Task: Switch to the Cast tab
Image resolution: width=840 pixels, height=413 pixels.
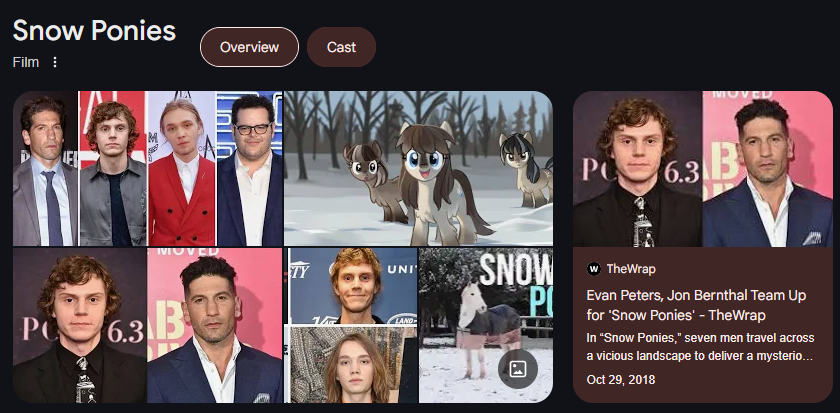Action: 341,47
